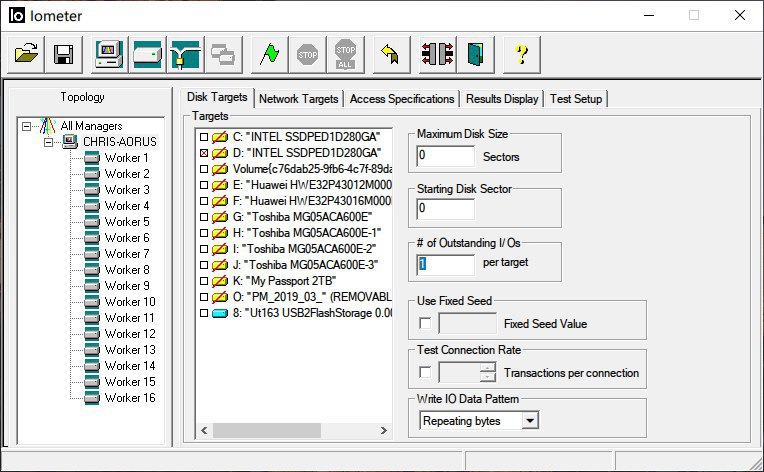
Task: Select Worker 4 in the topology tree
Action: [127, 206]
